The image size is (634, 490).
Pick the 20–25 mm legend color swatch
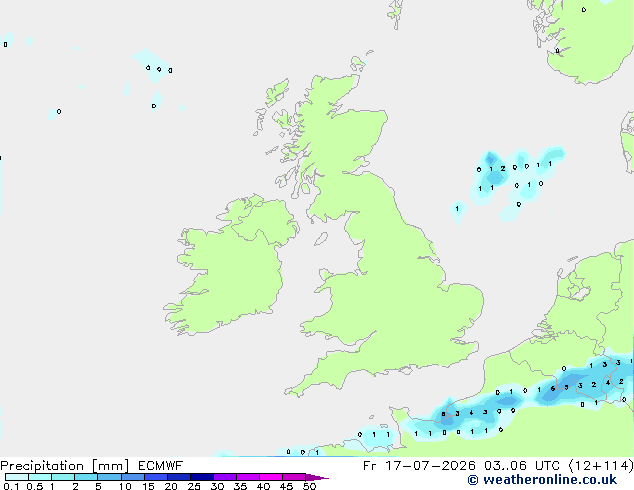click(x=179, y=477)
